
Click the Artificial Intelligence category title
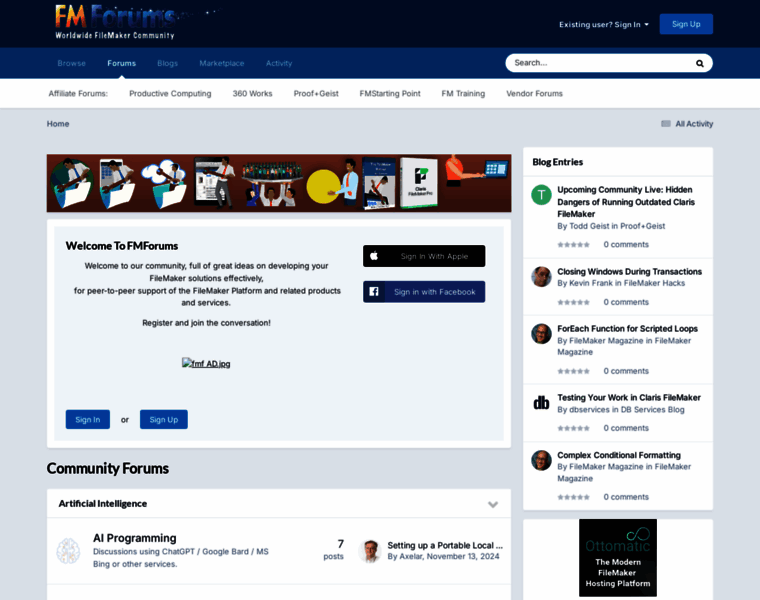pos(103,504)
